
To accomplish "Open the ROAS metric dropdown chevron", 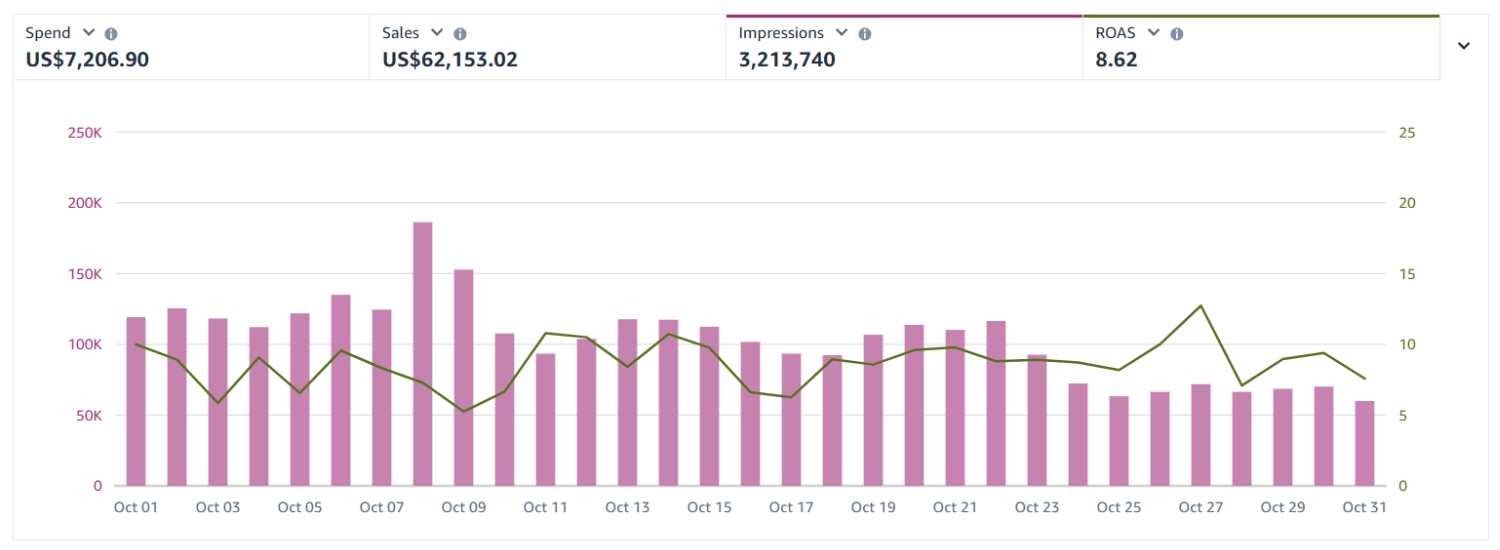I will pos(1154,33).
